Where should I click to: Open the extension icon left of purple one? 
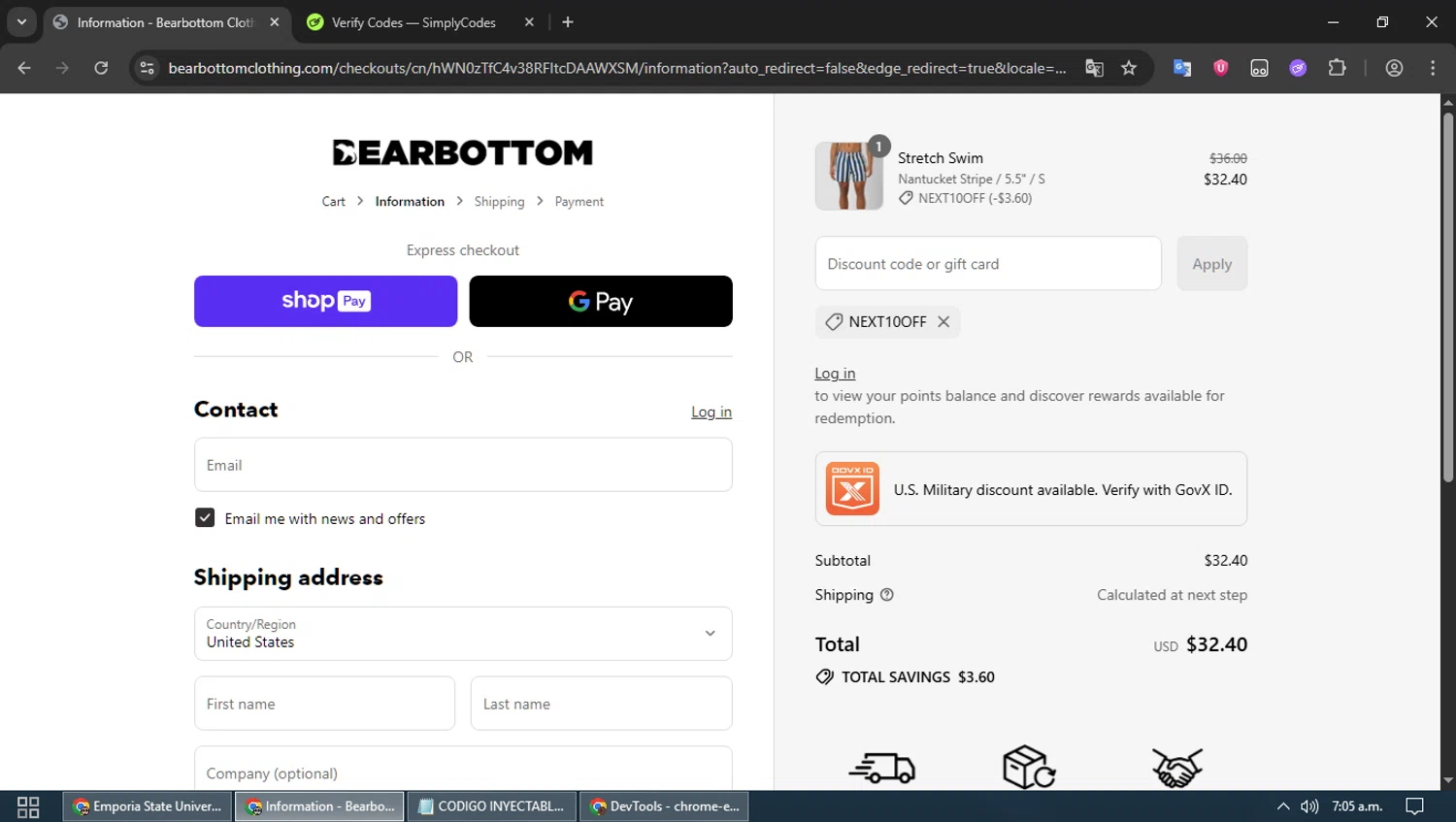coord(1260,68)
